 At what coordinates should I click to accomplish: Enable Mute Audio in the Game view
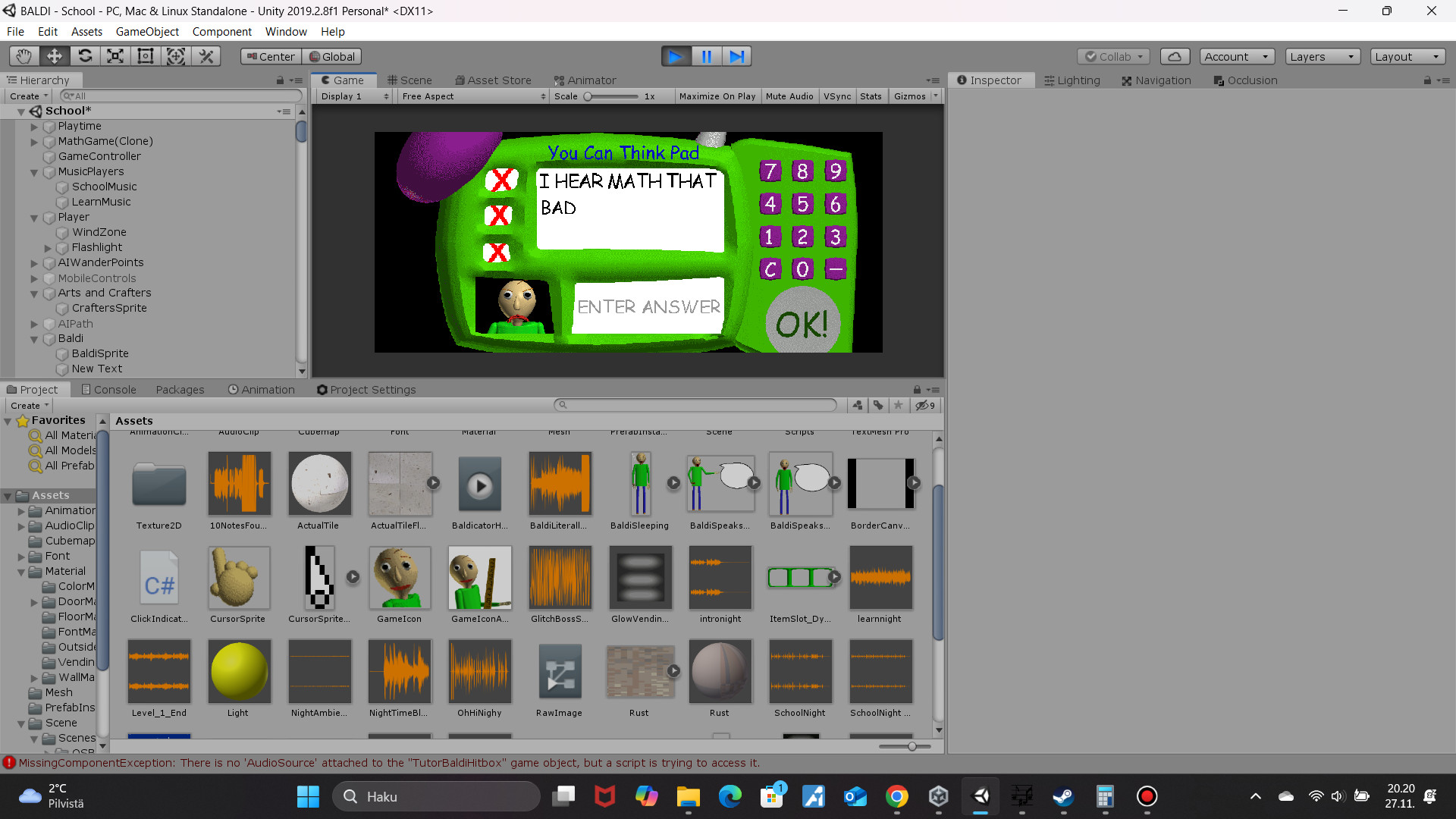click(x=789, y=96)
